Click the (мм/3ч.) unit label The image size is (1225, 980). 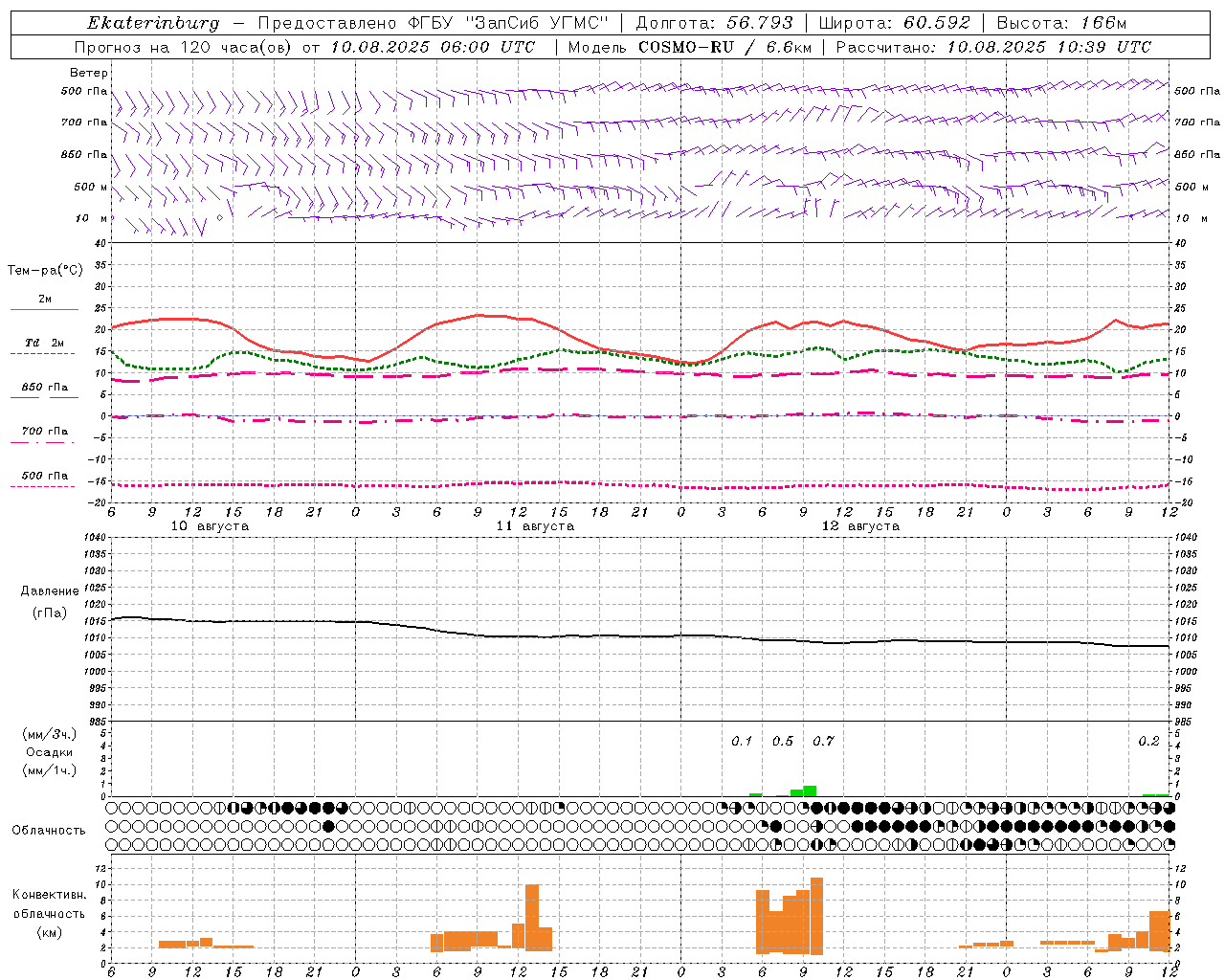click(x=50, y=734)
